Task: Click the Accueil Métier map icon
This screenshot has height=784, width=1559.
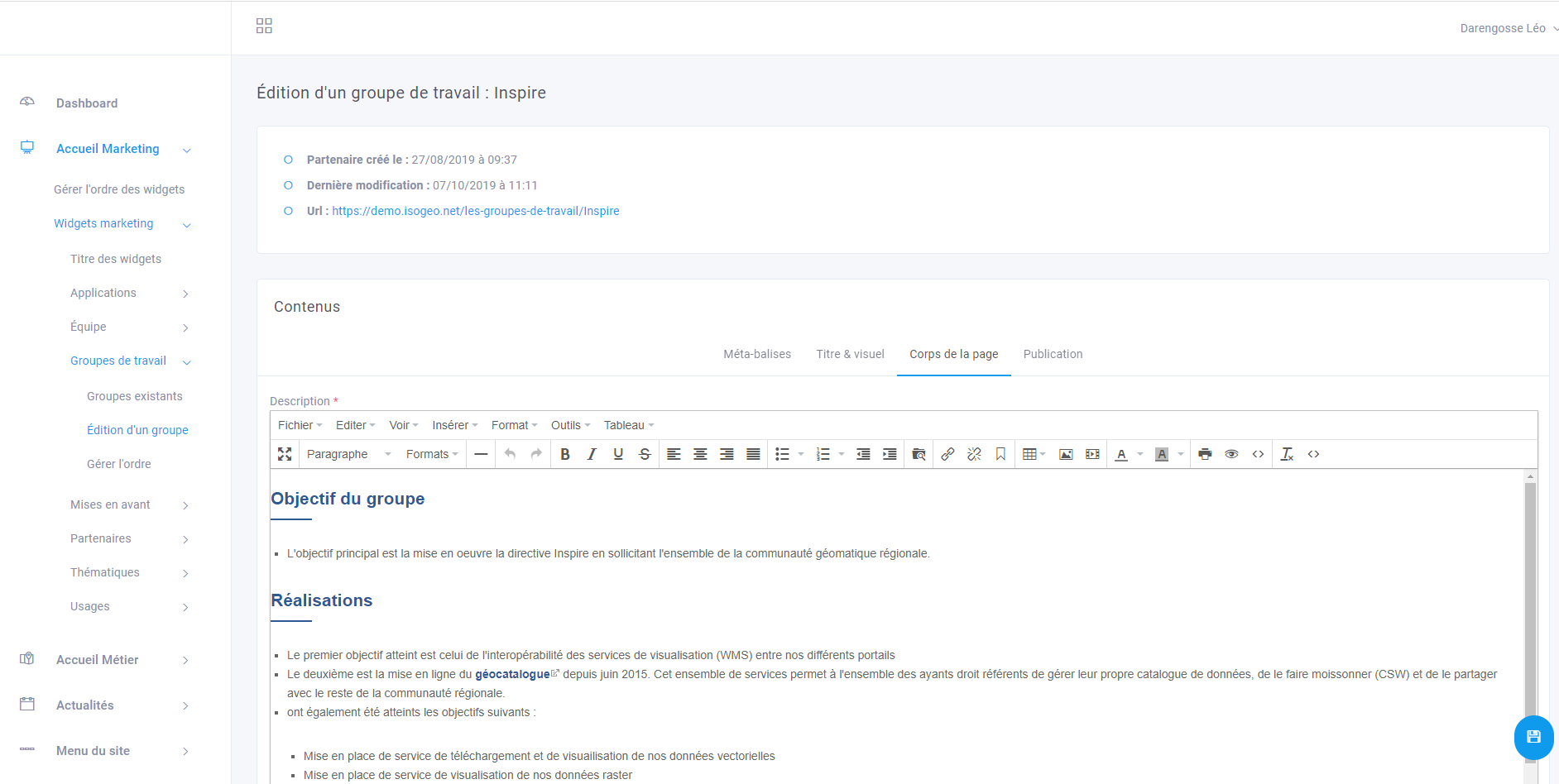Action: click(x=27, y=658)
